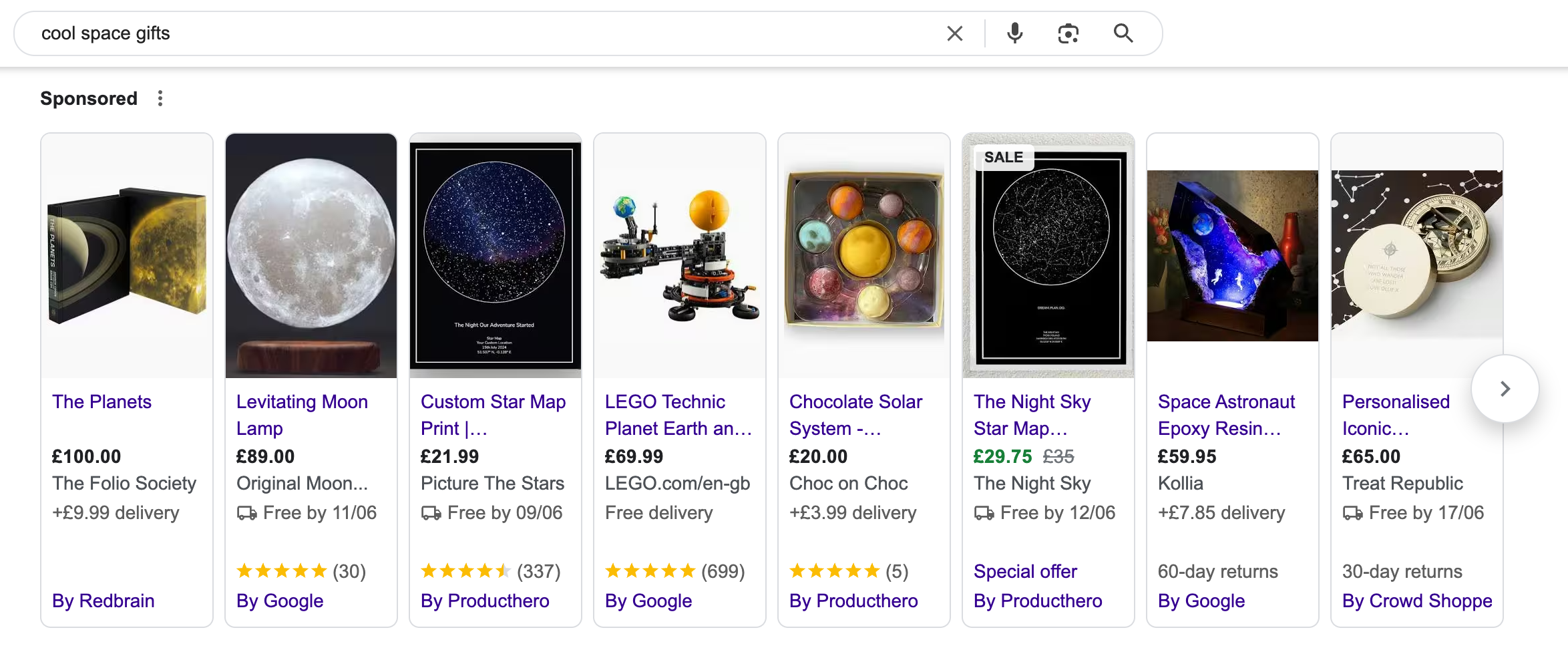The width and height of the screenshot is (1568, 656).
Task: Click 'Free by 12/06' delivery text
Action: [1058, 512]
